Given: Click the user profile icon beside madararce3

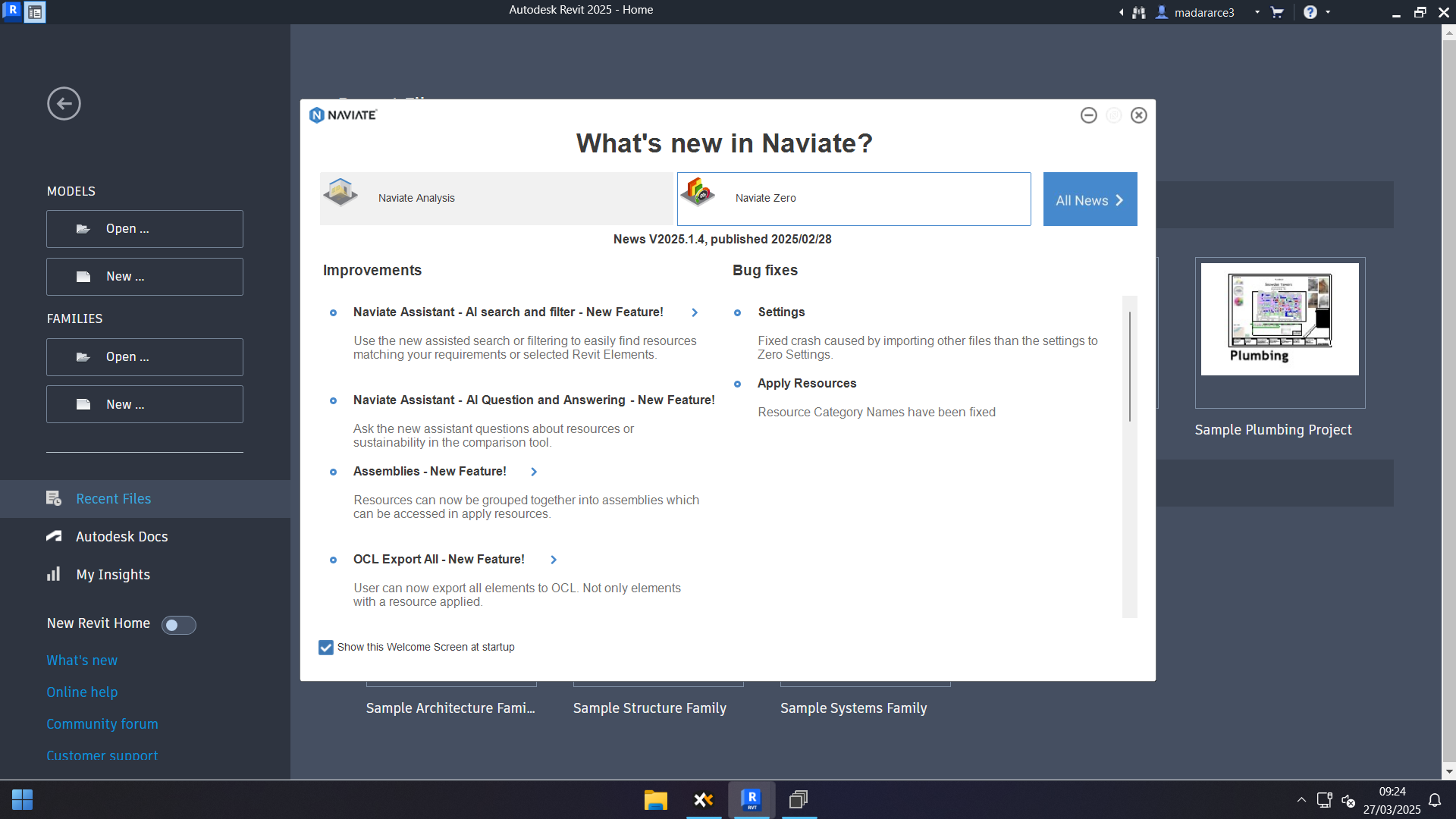Looking at the screenshot, I should pos(1162,12).
